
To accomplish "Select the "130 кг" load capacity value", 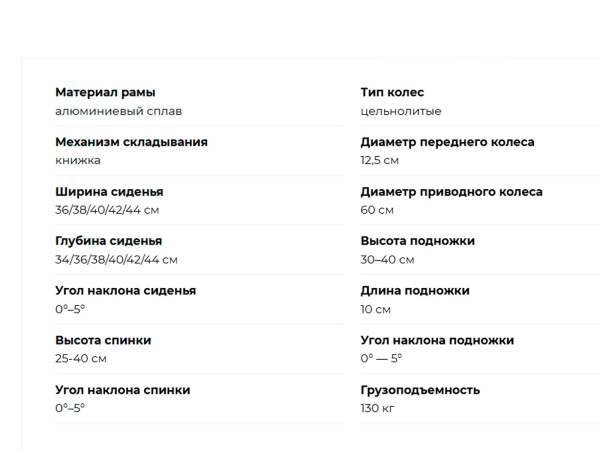I will point(378,408).
